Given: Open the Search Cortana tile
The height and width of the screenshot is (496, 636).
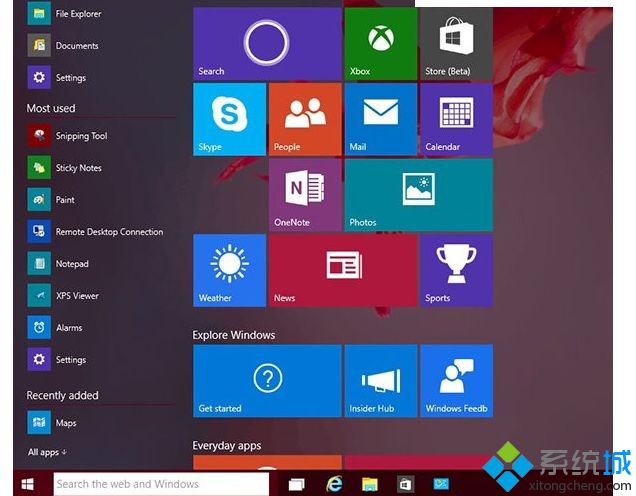Looking at the screenshot, I should pyautogui.click(x=267, y=44).
